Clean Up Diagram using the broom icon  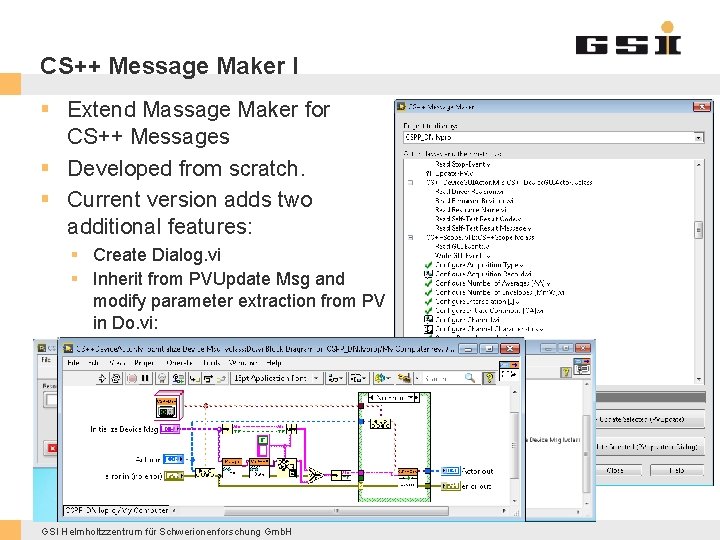tap(404, 378)
